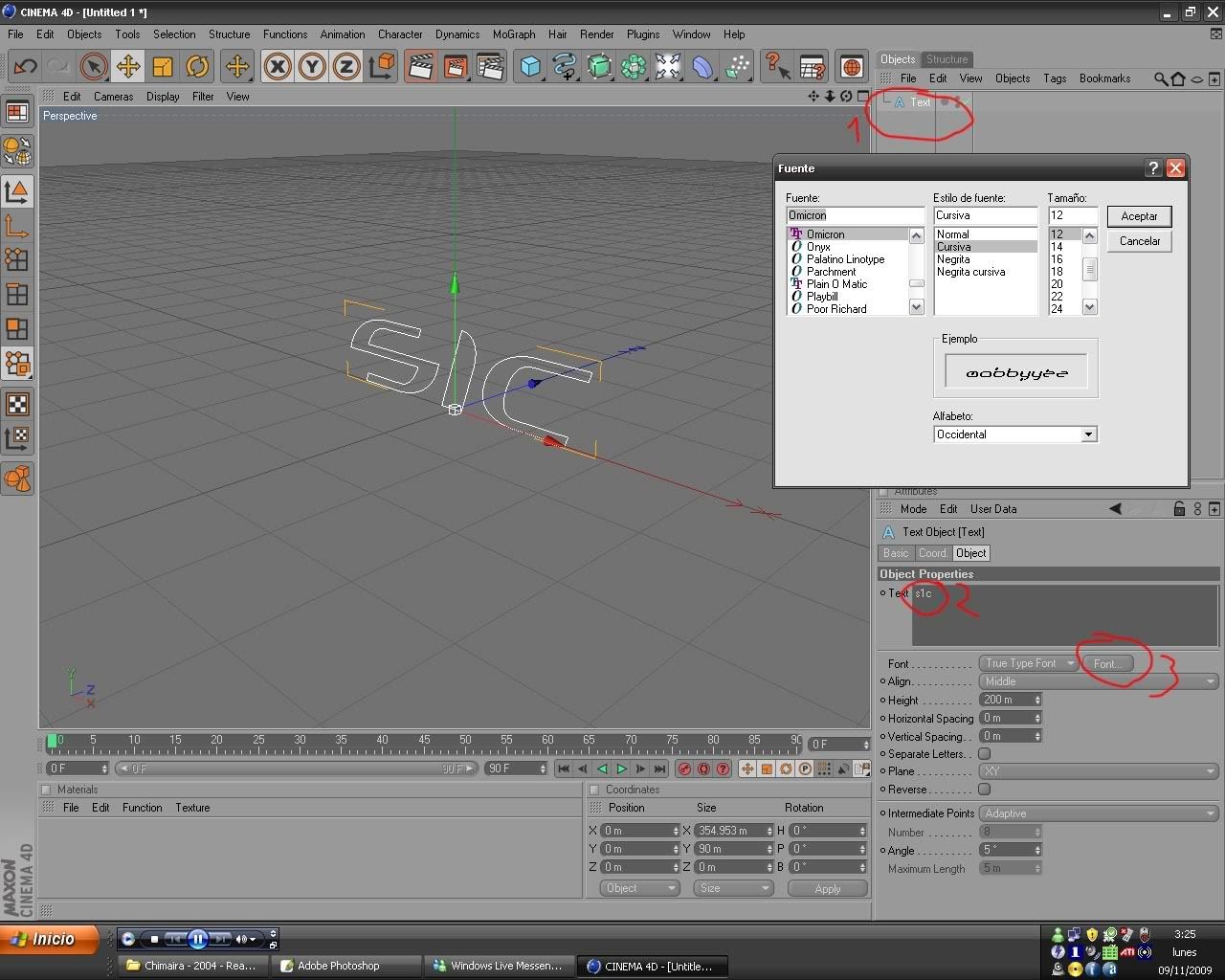Screen dimensions: 1225x980
Task: Click the Undo arrow icon
Action: tap(25, 66)
